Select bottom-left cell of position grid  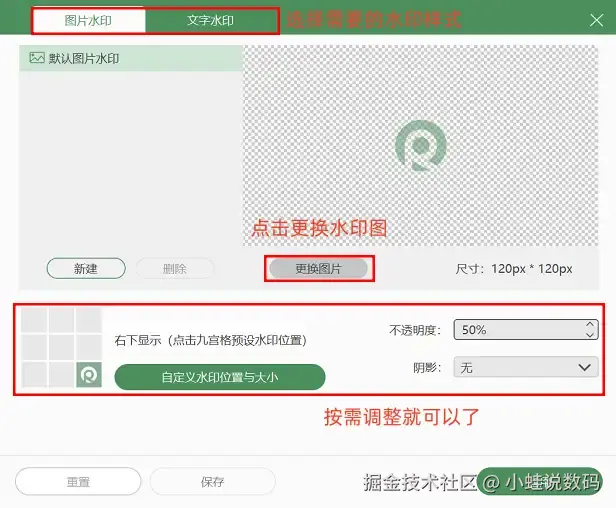34,374
